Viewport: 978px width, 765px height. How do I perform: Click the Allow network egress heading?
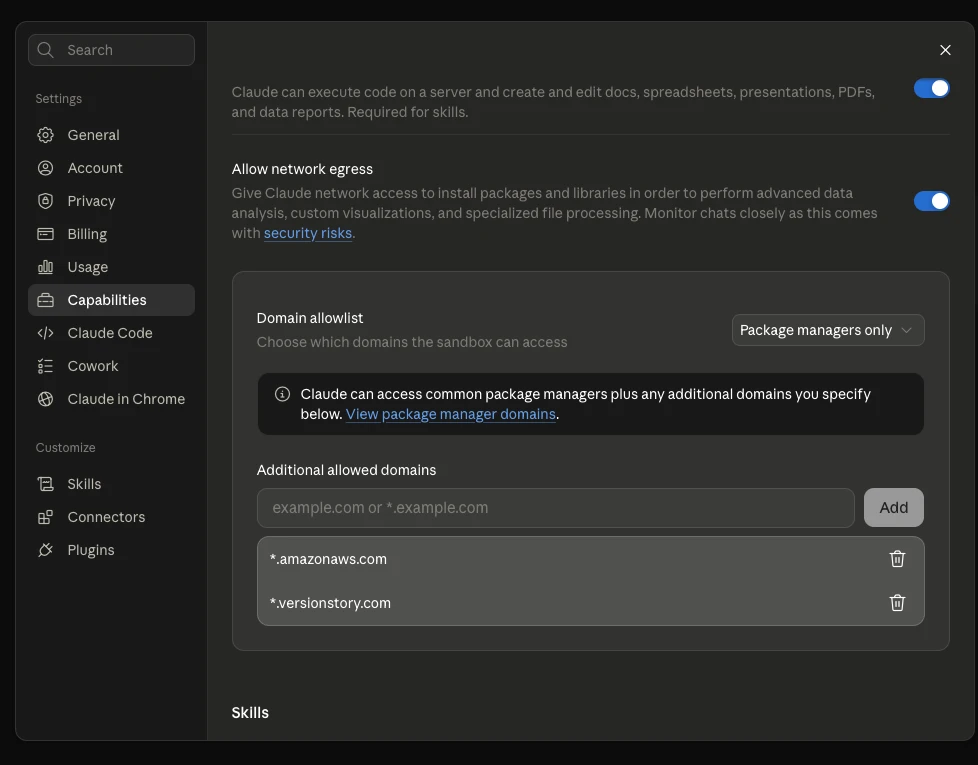(302, 169)
